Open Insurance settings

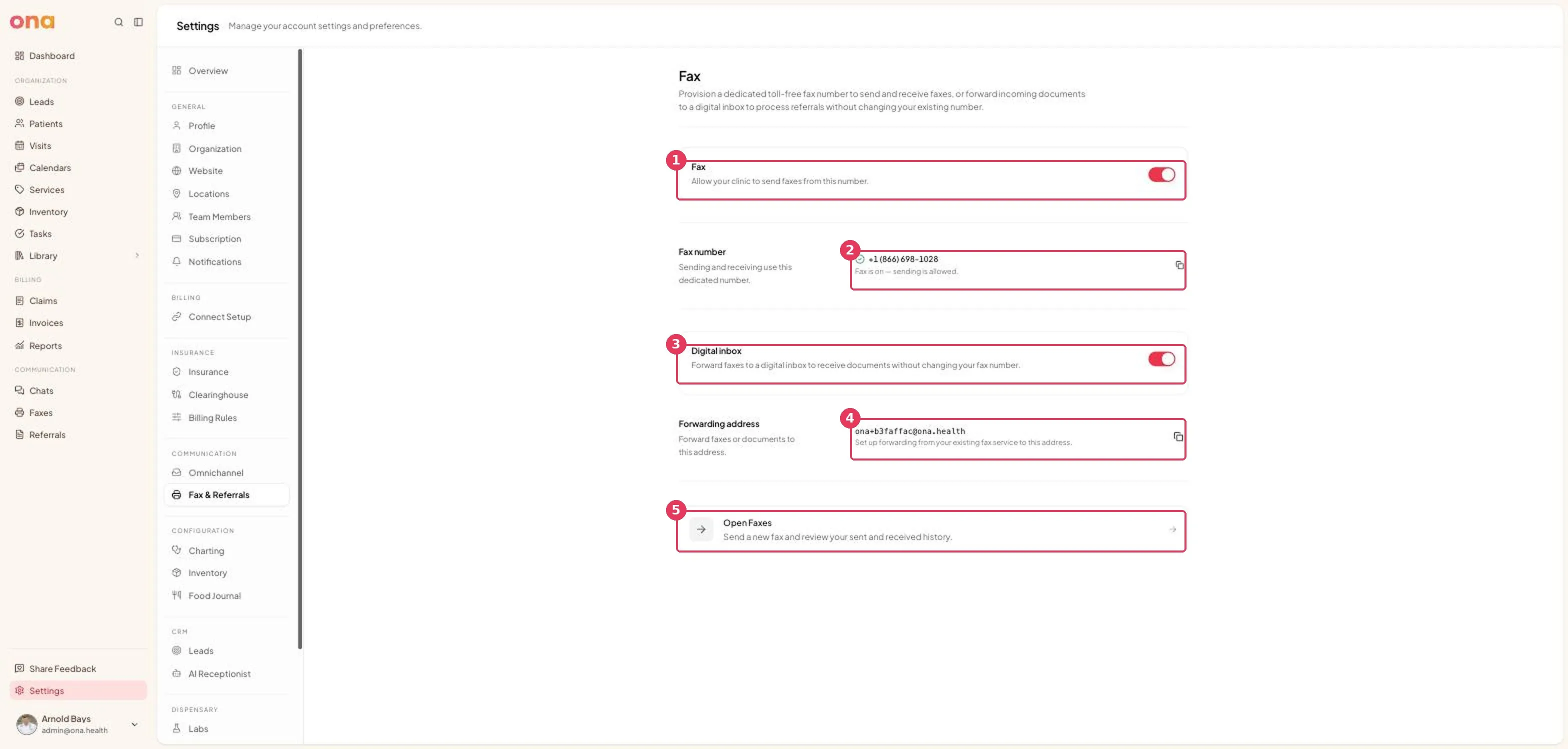click(226, 372)
